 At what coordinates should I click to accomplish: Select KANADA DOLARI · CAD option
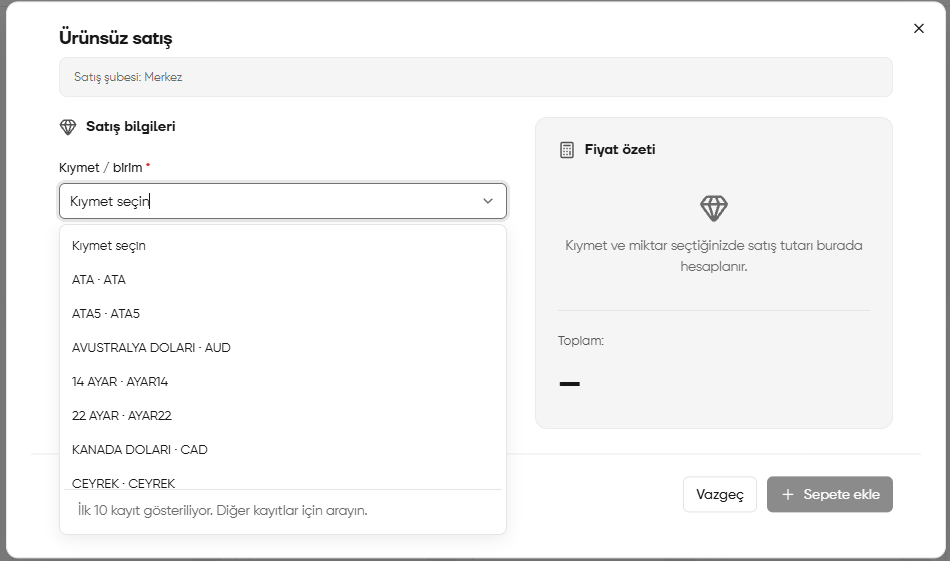coord(282,450)
